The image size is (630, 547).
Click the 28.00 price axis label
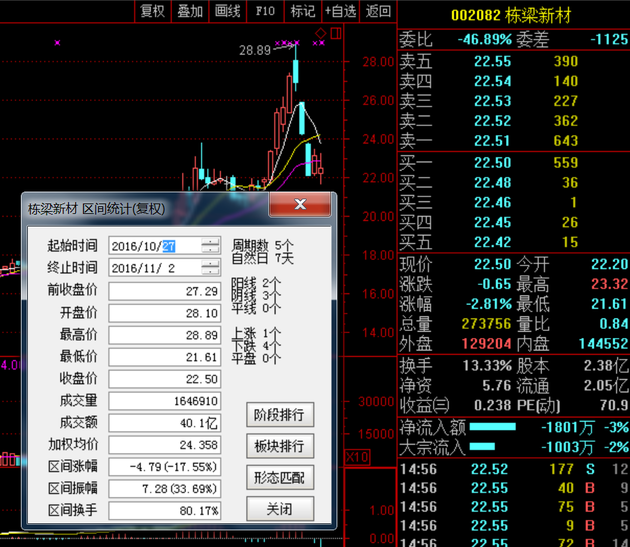[x=378, y=62]
